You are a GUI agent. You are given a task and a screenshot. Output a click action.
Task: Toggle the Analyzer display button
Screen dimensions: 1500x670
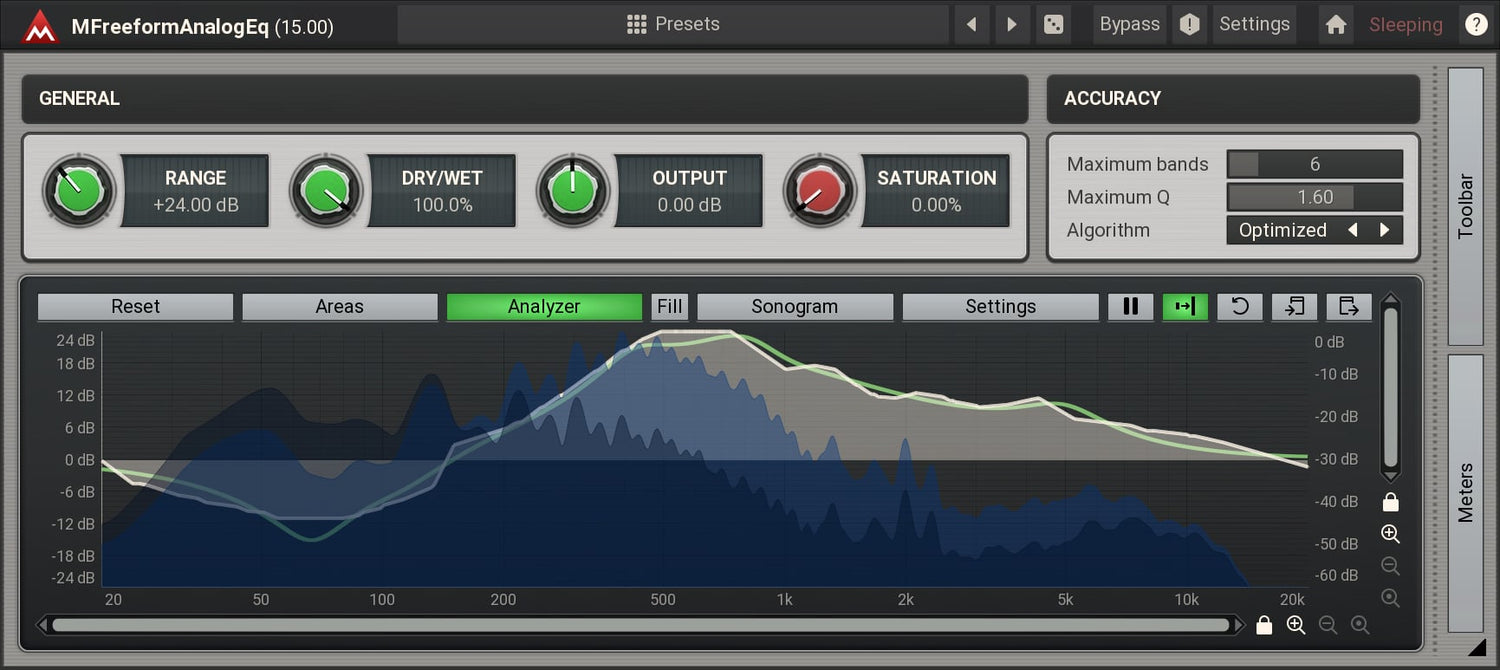pyautogui.click(x=544, y=307)
